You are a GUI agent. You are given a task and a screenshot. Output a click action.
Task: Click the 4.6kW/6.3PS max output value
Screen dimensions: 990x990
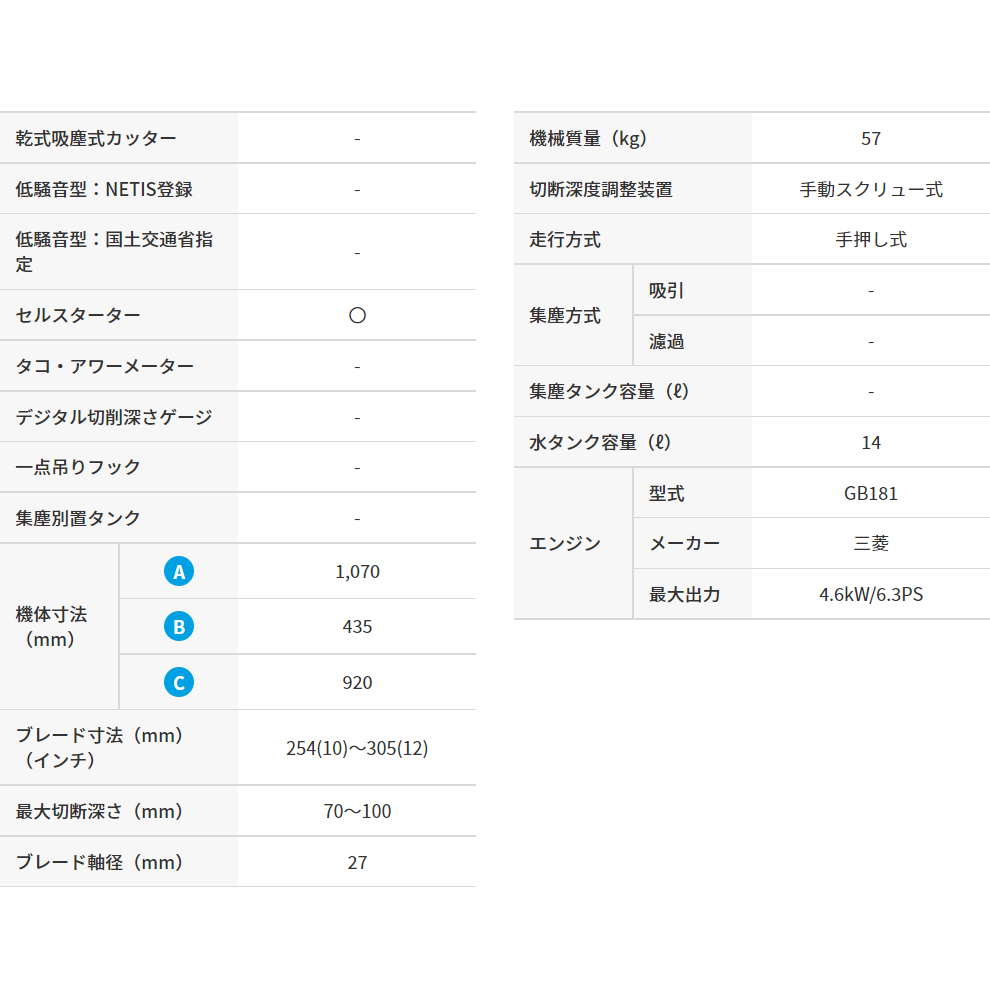870,595
